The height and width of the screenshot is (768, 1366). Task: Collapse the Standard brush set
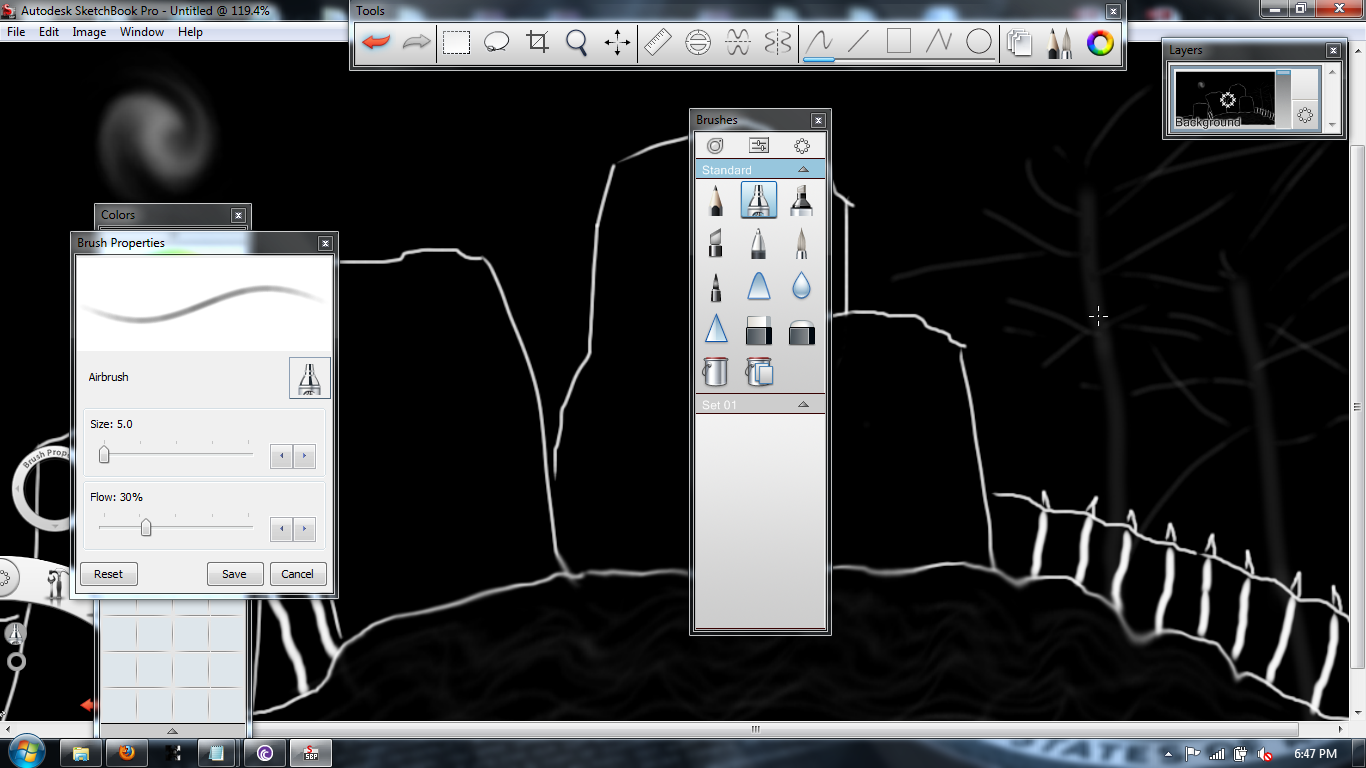804,170
